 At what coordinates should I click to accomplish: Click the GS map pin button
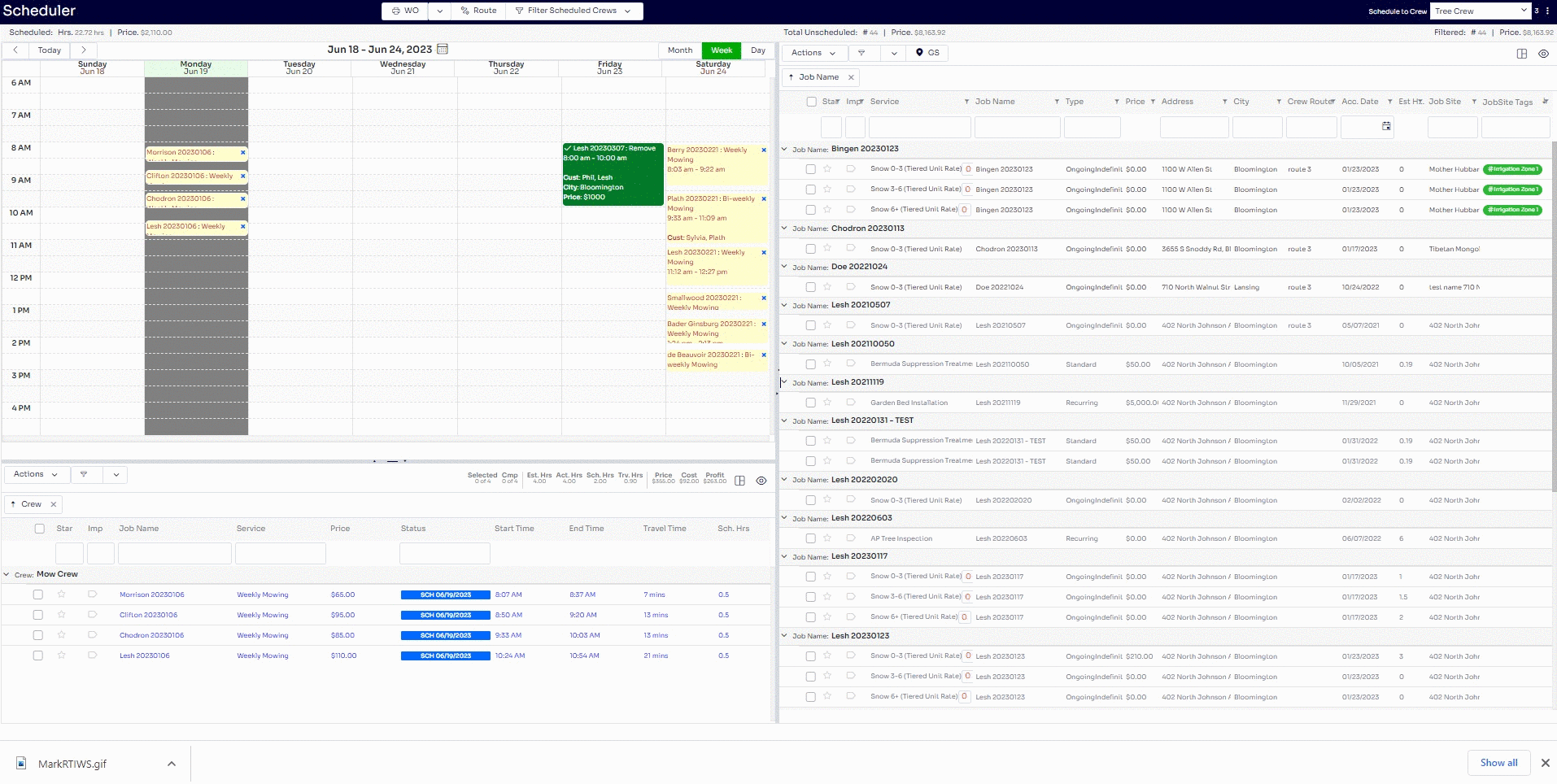pos(927,53)
